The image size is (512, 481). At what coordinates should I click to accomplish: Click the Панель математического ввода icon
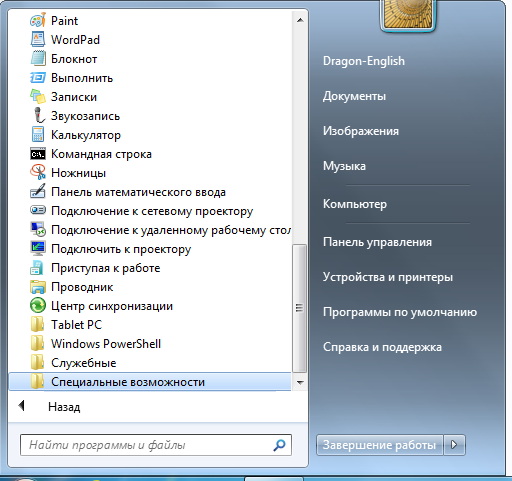coord(38,191)
